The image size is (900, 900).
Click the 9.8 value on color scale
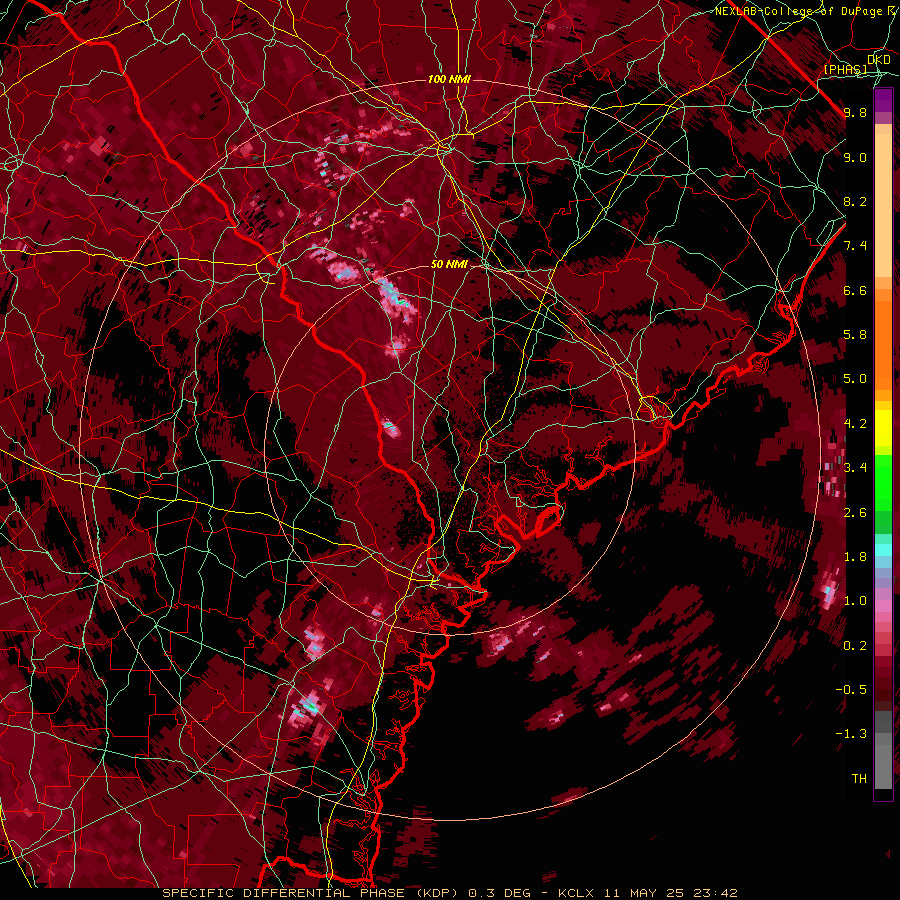coord(855,112)
